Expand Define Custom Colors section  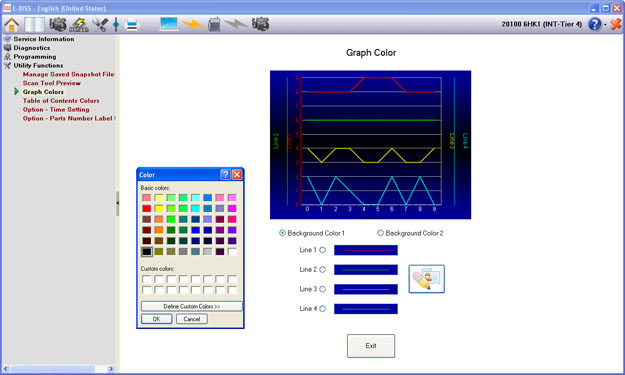pyautogui.click(x=191, y=306)
